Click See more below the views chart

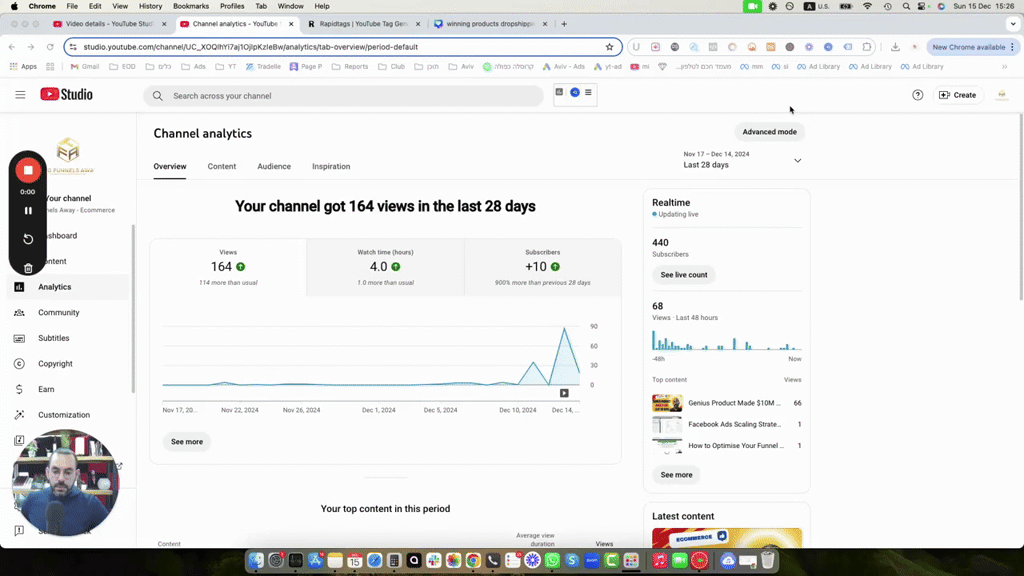click(187, 442)
